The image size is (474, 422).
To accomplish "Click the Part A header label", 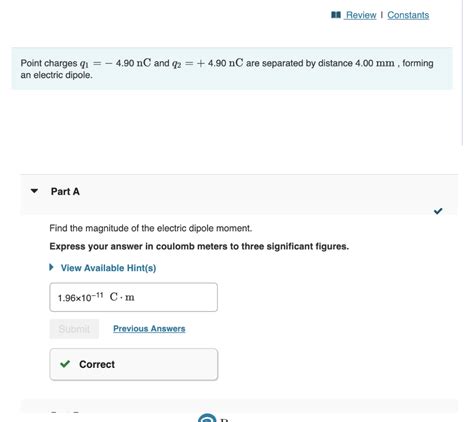I will tap(65, 191).
